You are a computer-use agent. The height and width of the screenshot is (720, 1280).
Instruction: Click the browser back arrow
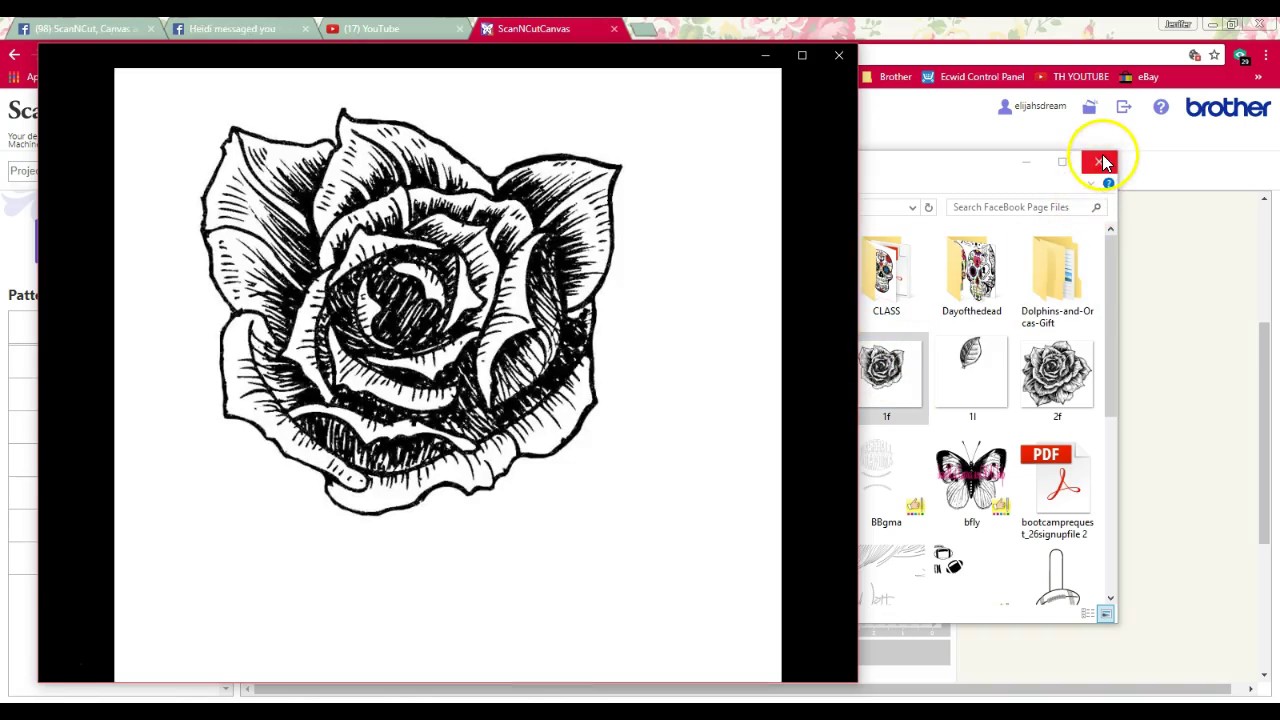point(14,56)
